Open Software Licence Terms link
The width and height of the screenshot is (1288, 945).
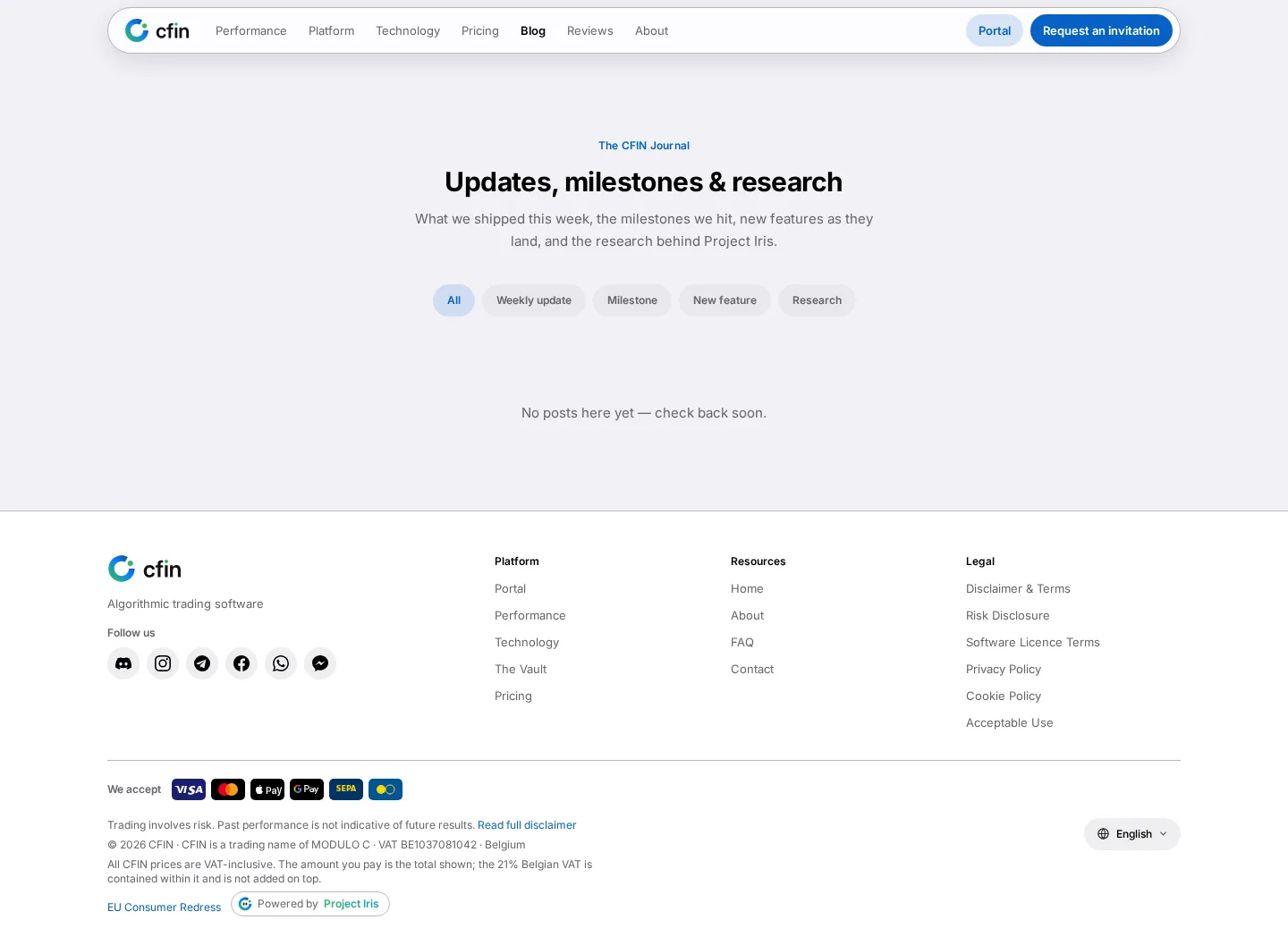[1033, 642]
